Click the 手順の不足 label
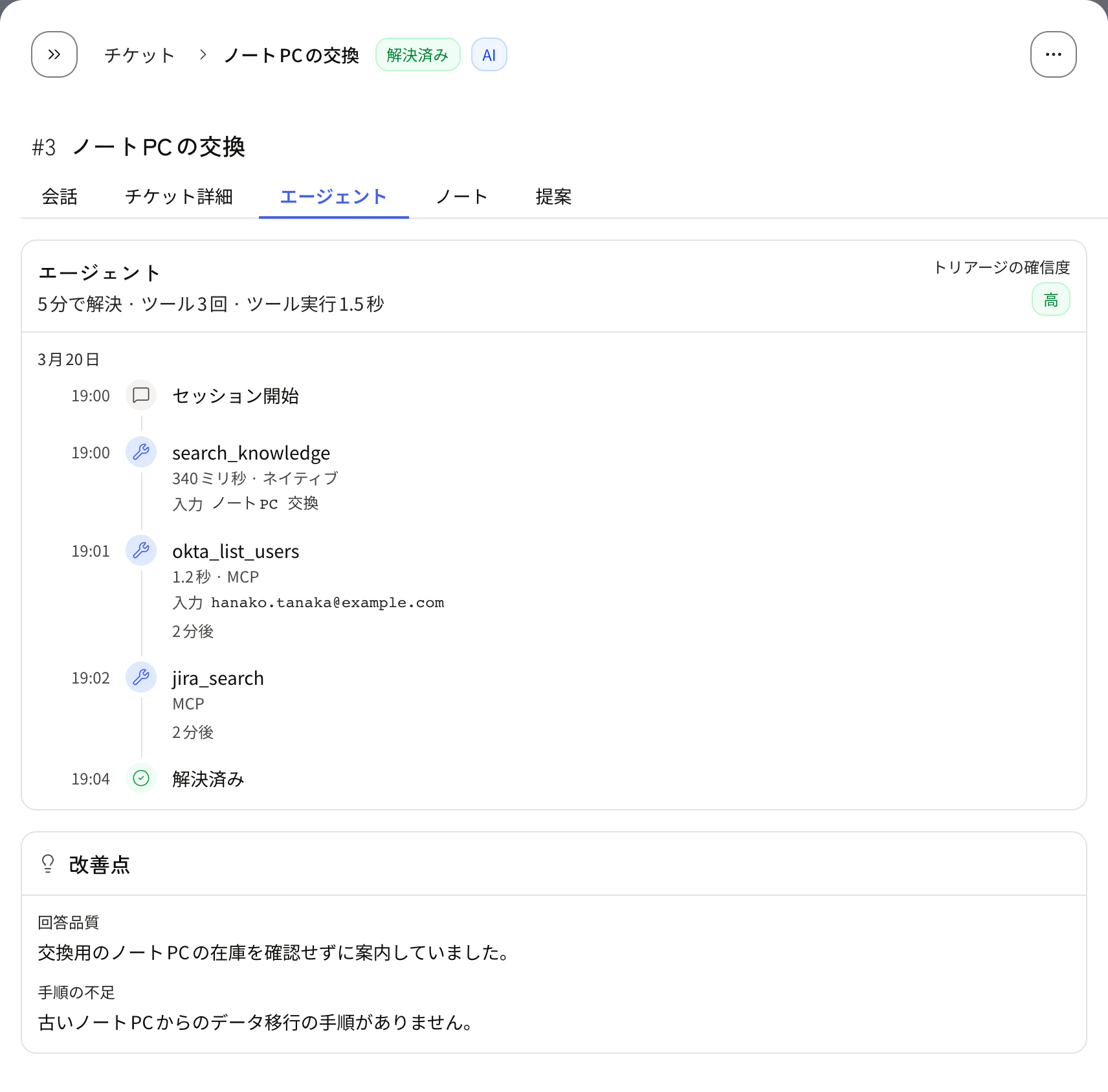The width and height of the screenshot is (1108, 1092). pyautogui.click(x=76, y=992)
